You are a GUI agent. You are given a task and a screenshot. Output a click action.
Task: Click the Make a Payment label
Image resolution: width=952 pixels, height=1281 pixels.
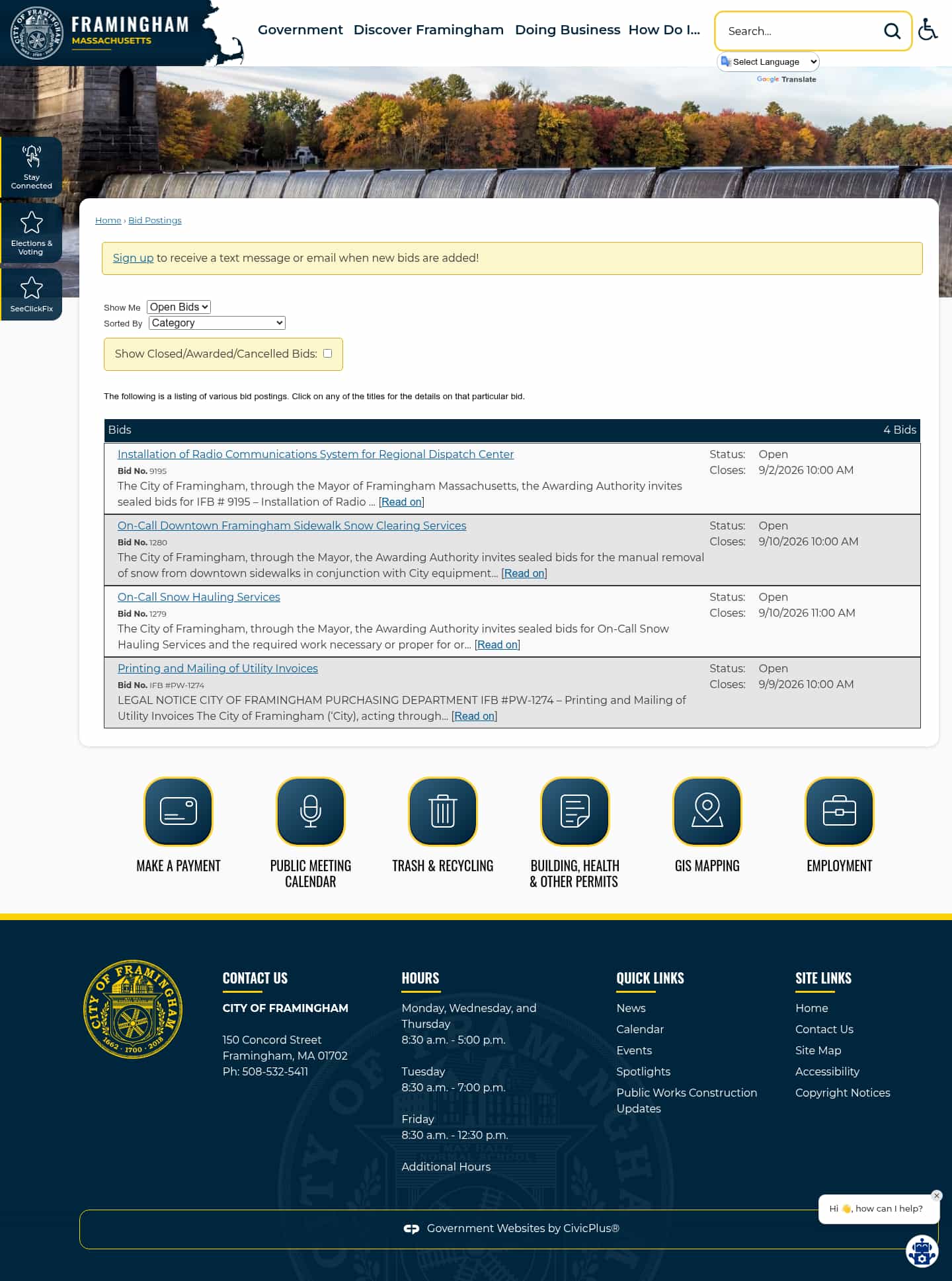[178, 866]
